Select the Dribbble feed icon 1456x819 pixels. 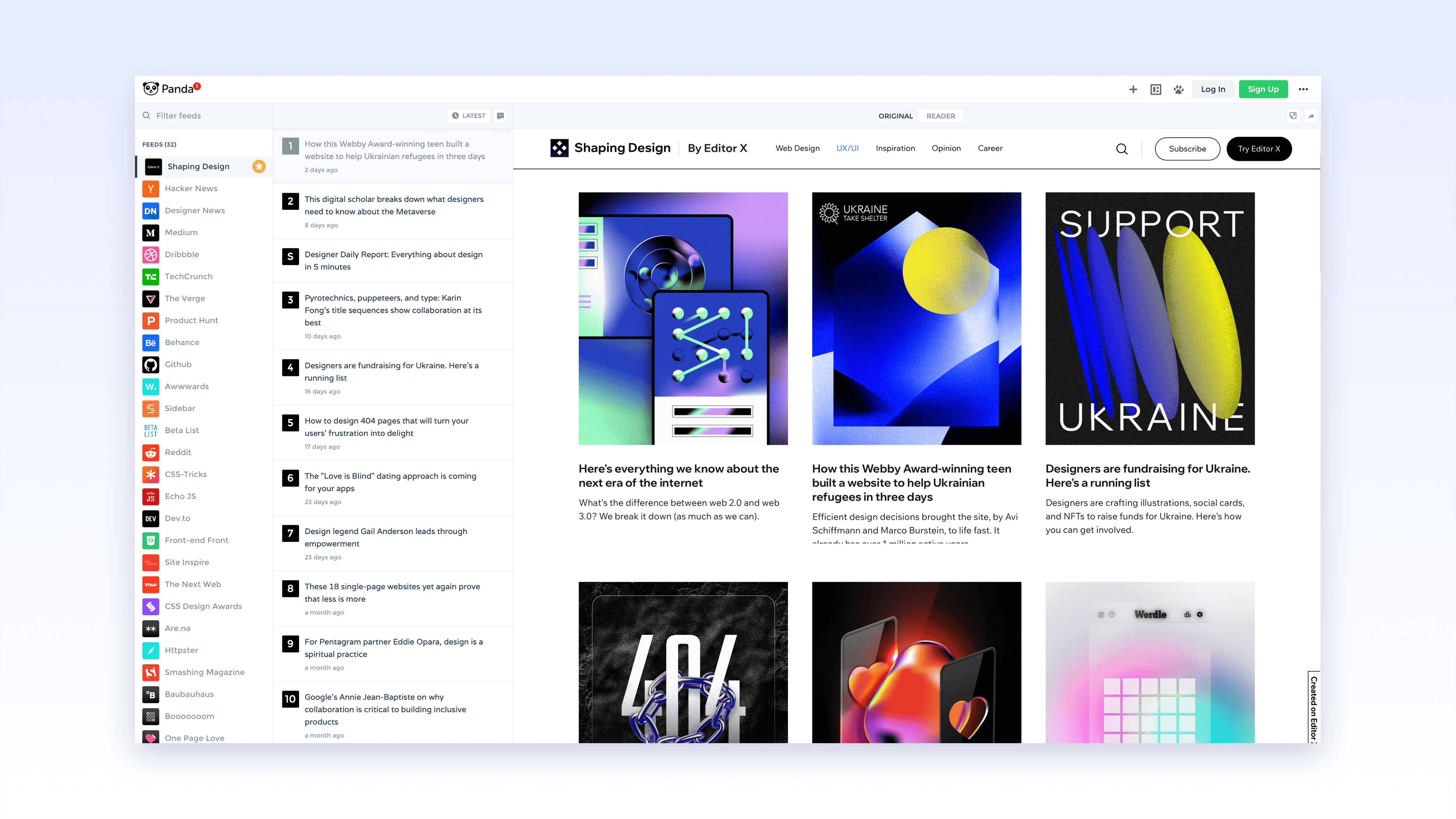[150, 254]
